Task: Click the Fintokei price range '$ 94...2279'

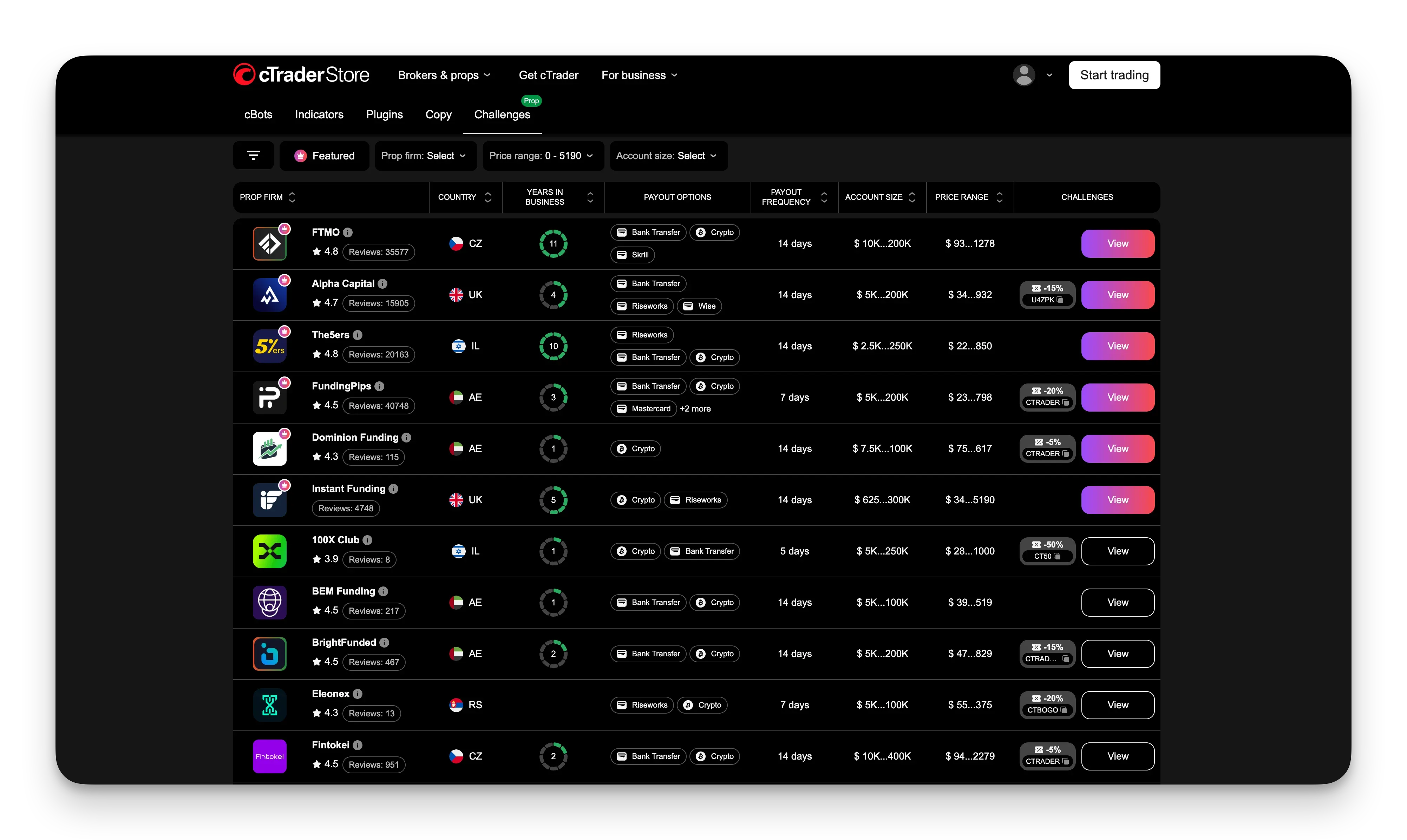Action: click(x=969, y=756)
